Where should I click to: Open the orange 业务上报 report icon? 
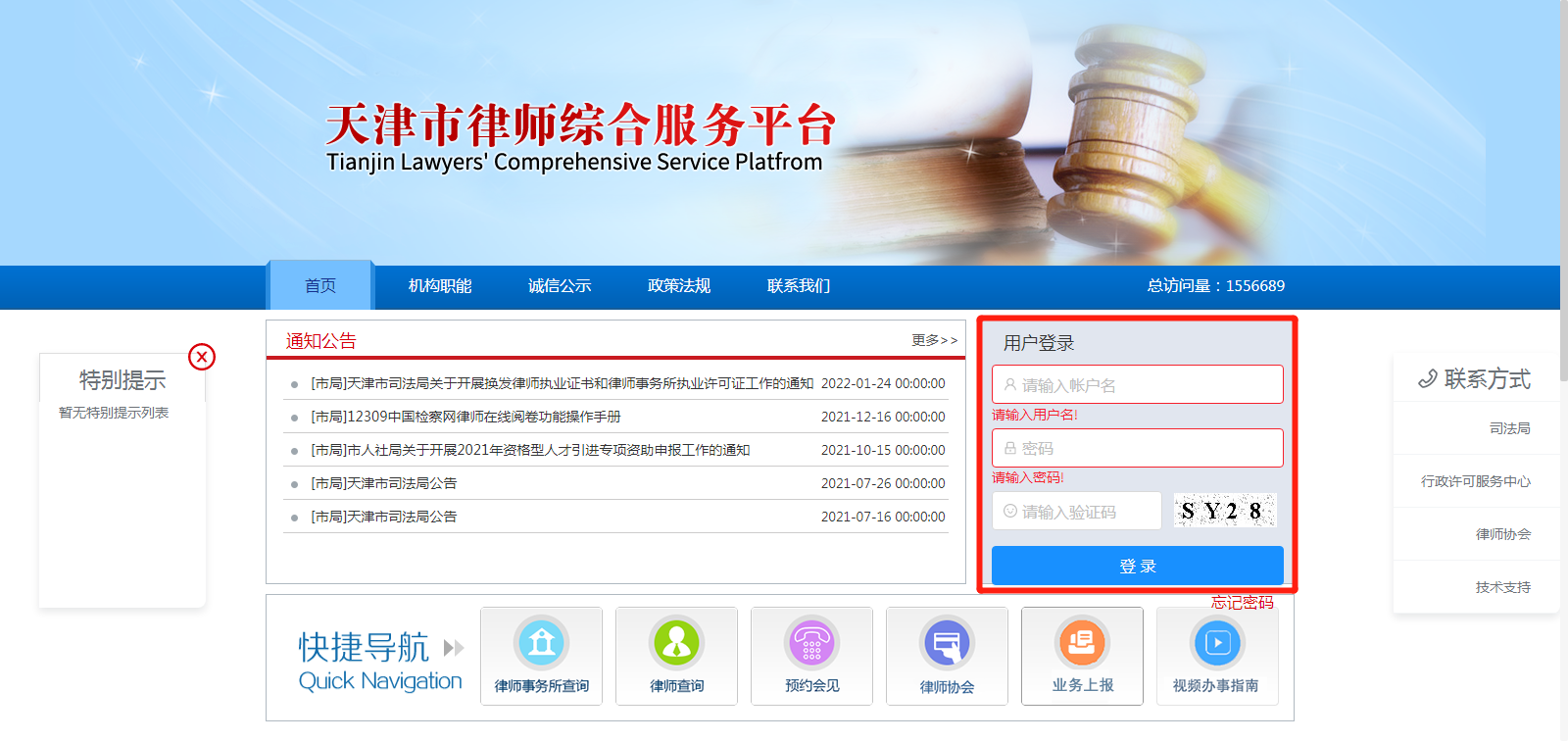1082,644
